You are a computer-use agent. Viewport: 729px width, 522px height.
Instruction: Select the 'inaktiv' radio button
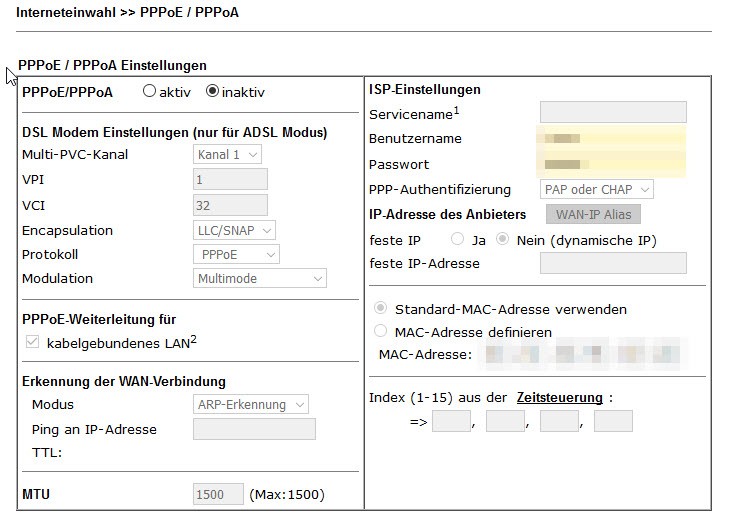click(212, 92)
